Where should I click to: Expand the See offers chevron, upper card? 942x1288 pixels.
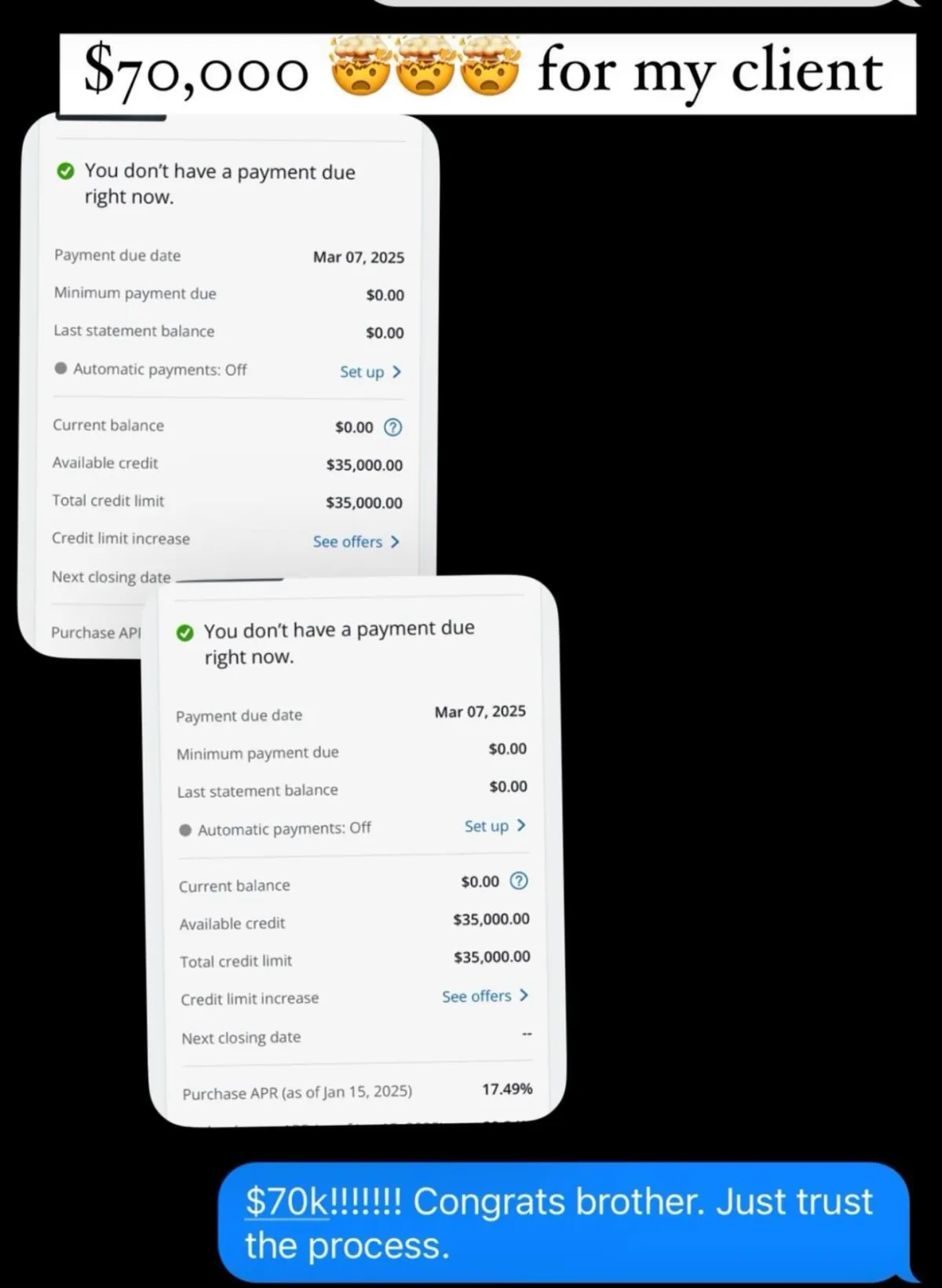coord(395,541)
